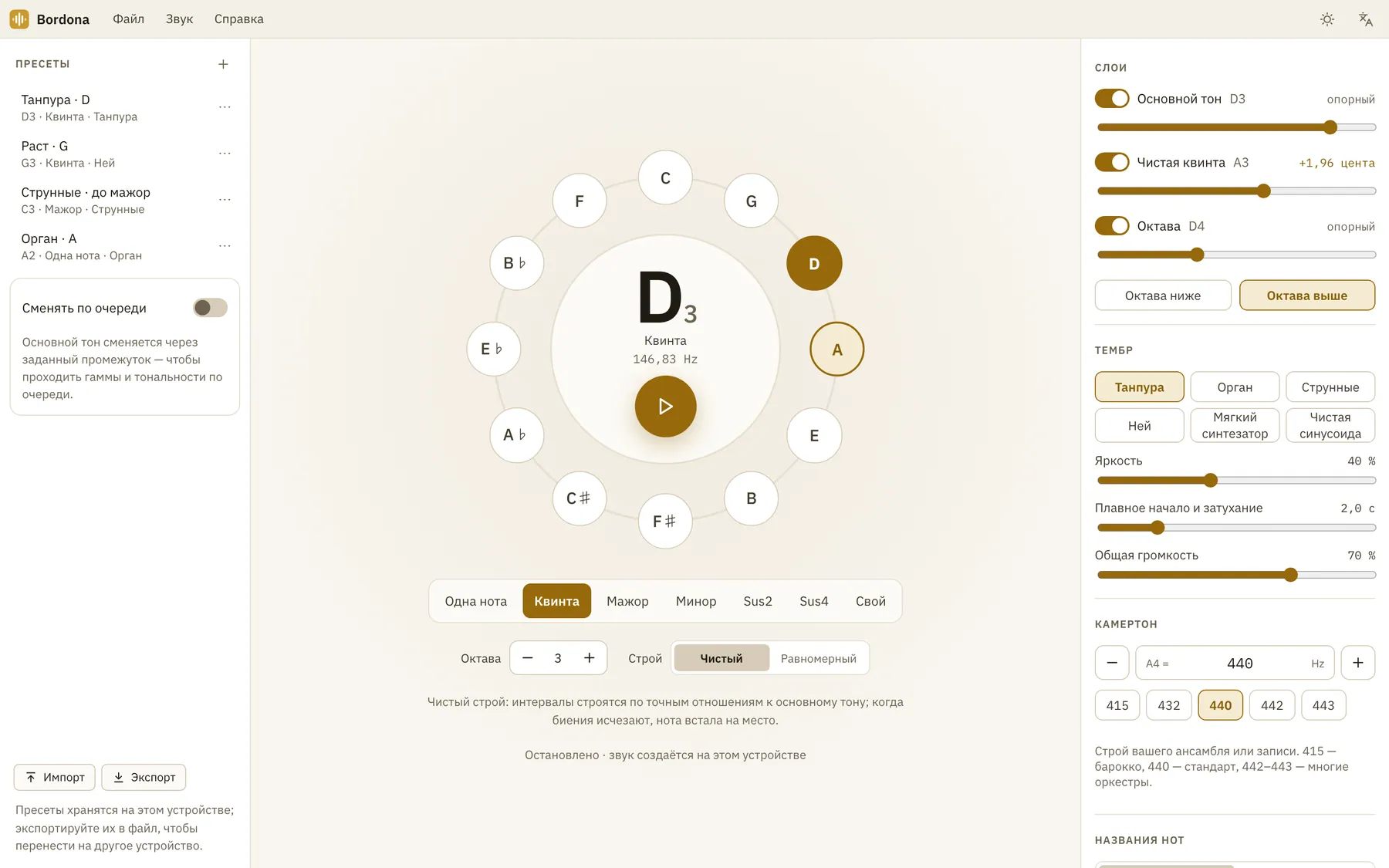Screen dimensions: 1389x868
Task: Set reference pitch preset 432
Action: click(x=1168, y=705)
